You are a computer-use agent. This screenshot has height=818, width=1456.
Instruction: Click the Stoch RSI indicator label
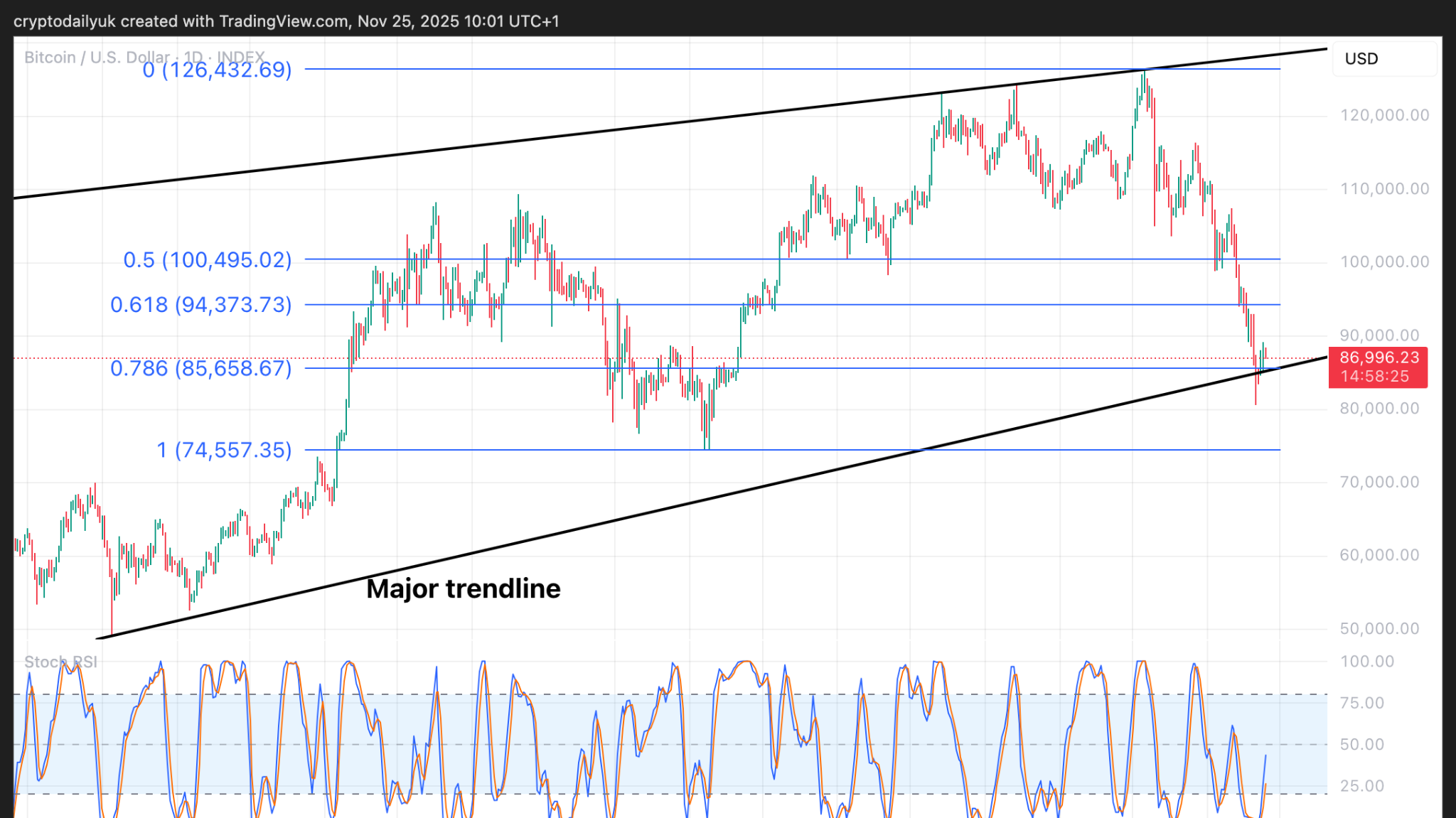tap(60, 662)
